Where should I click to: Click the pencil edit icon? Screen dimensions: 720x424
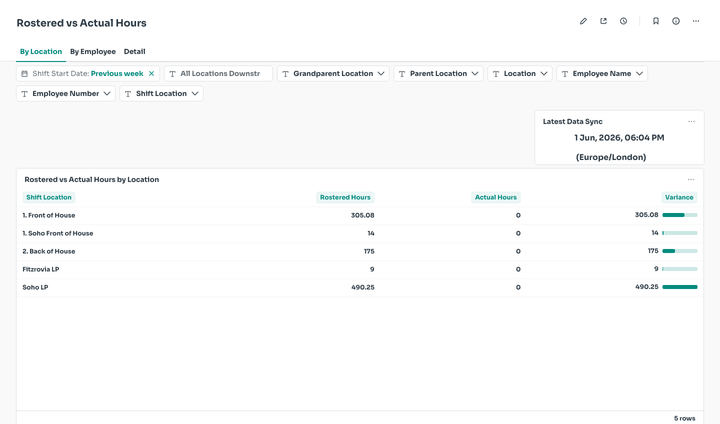coord(583,21)
